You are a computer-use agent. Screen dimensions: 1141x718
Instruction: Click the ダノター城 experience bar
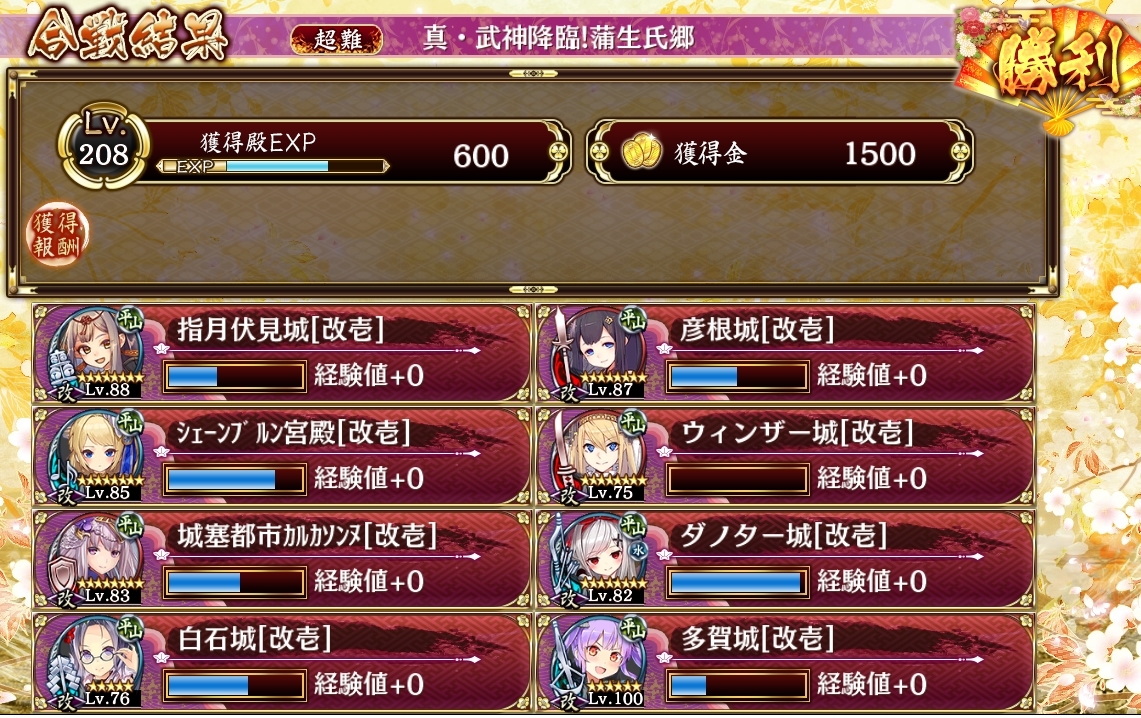tap(737, 582)
